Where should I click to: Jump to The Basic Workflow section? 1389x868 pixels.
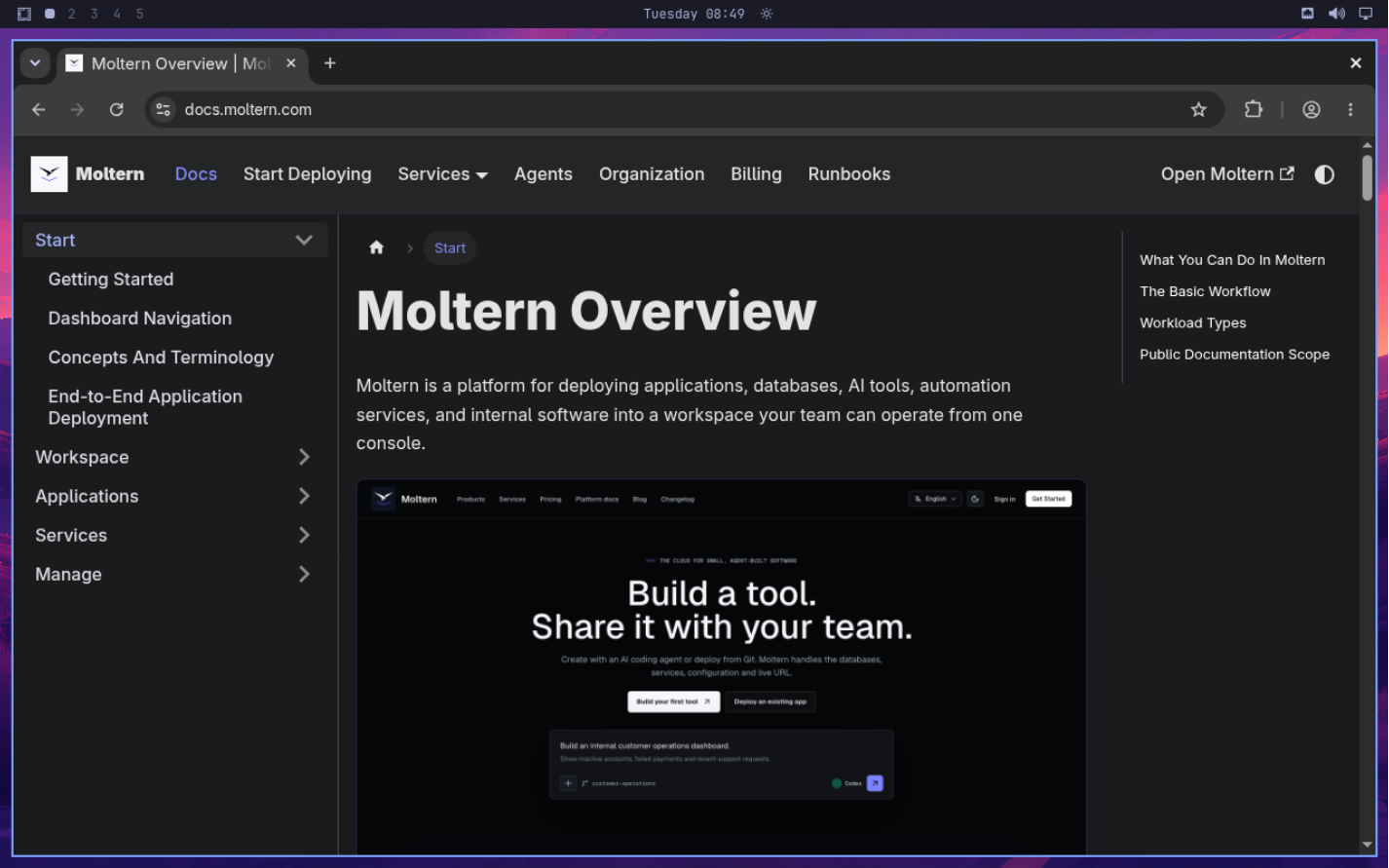1205,291
